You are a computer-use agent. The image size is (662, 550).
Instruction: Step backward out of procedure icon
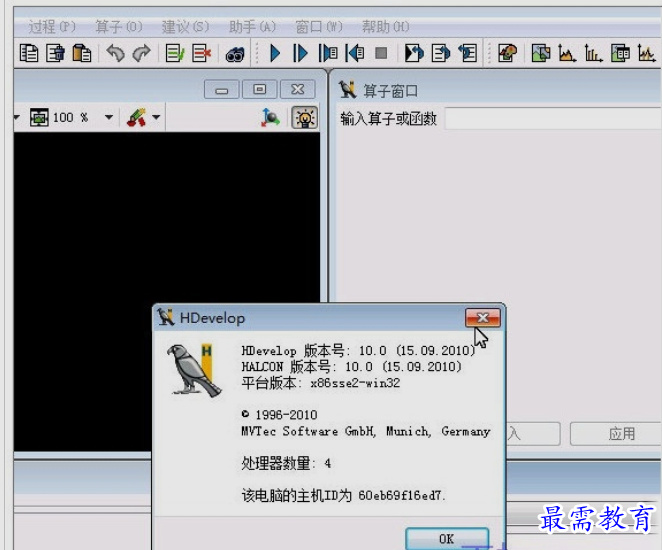click(x=355, y=54)
